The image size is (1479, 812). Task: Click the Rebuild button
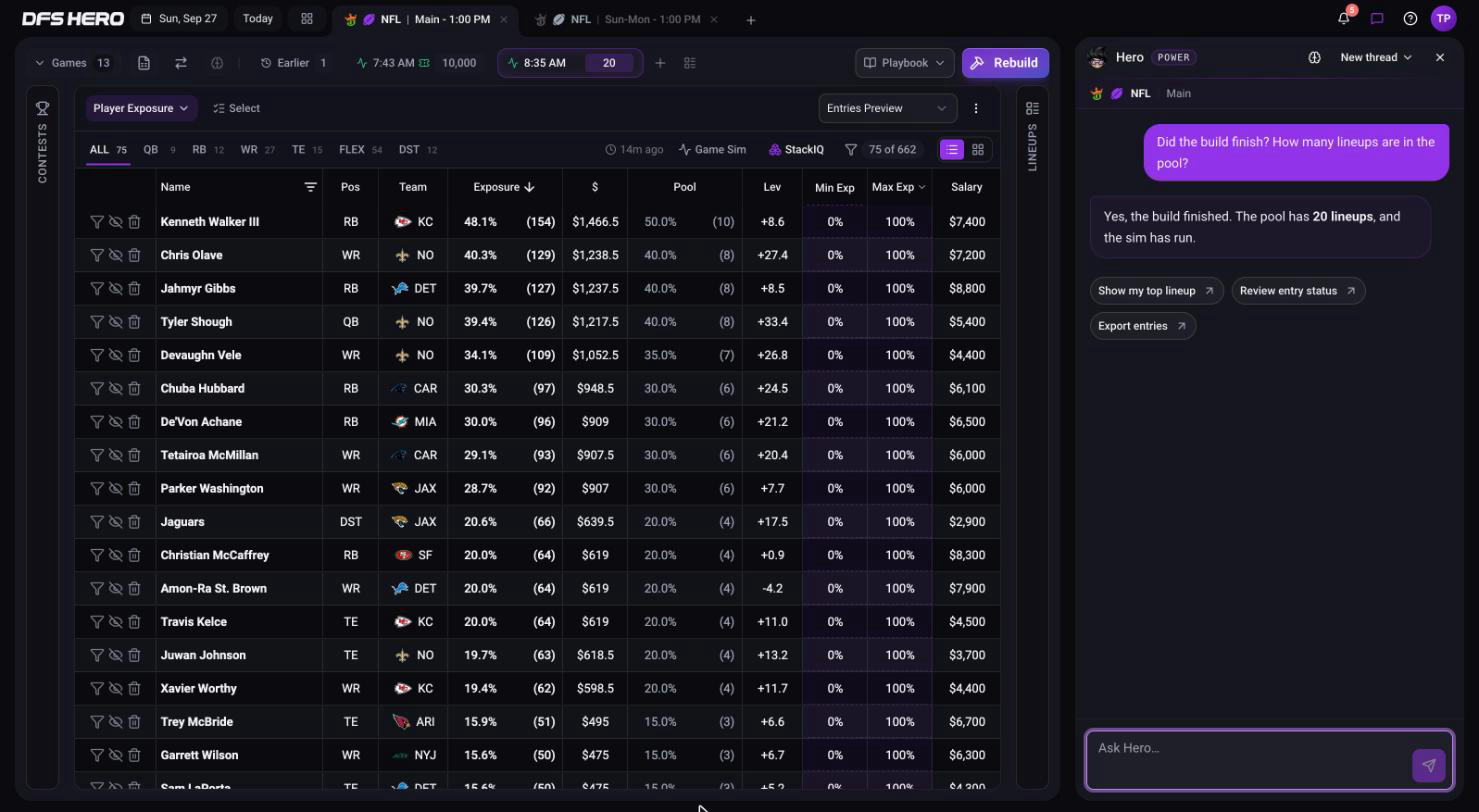tap(1005, 63)
